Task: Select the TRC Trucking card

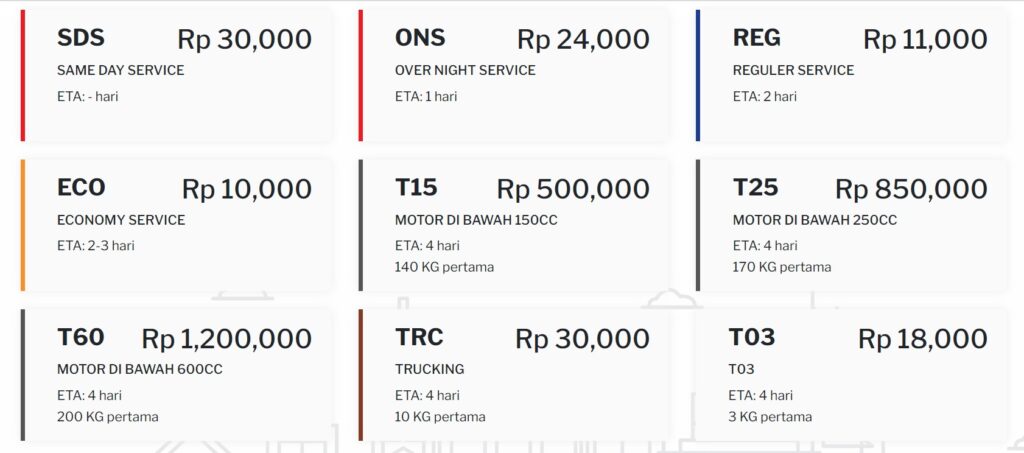Action: (x=514, y=375)
